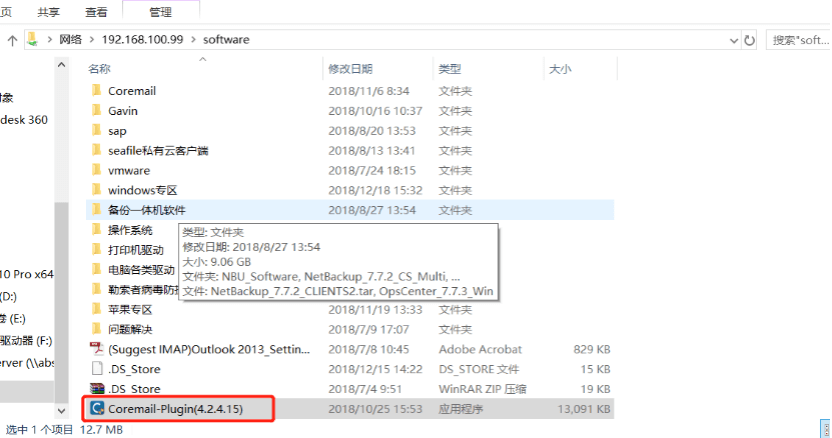832x438 pixels.
Task: Click the 网络 breadcrumb
Action: tap(71, 40)
